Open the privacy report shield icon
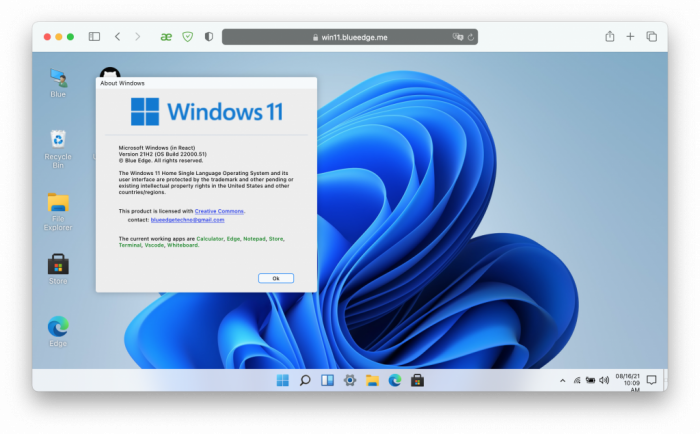The image size is (700, 434). [208, 37]
